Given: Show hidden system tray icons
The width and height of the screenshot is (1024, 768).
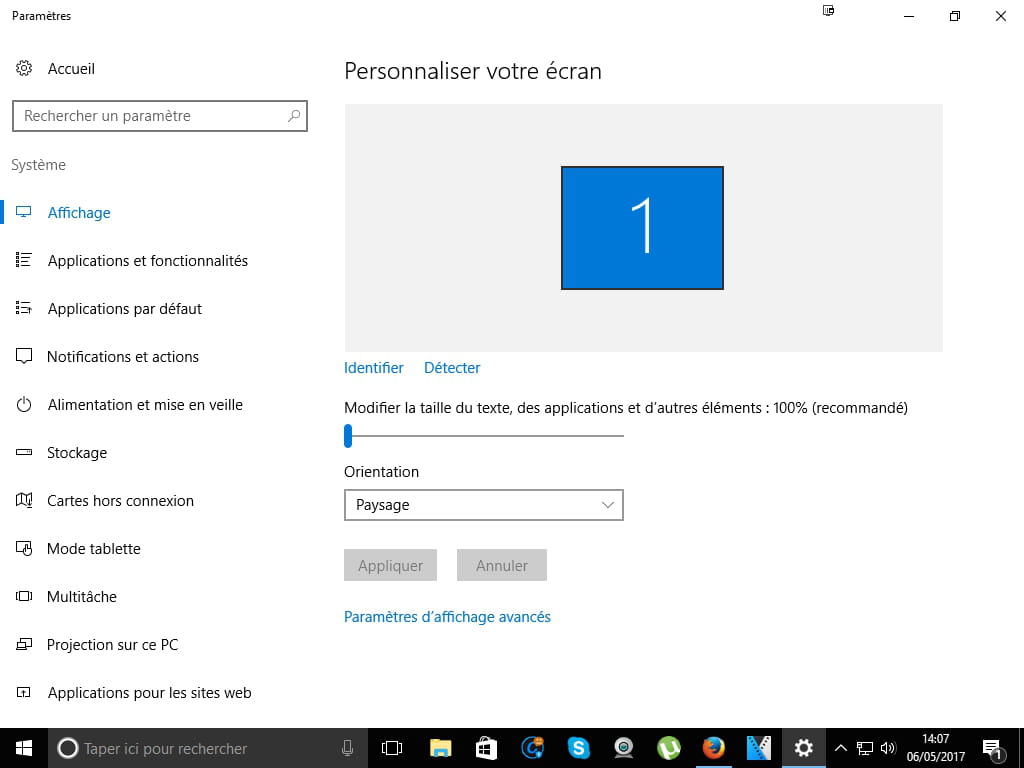Looking at the screenshot, I should (841, 748).
